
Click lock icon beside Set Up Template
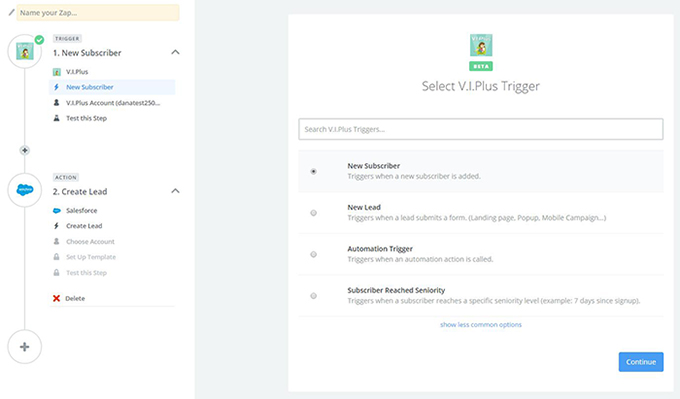pyautogui.click(x=56, y=257)
